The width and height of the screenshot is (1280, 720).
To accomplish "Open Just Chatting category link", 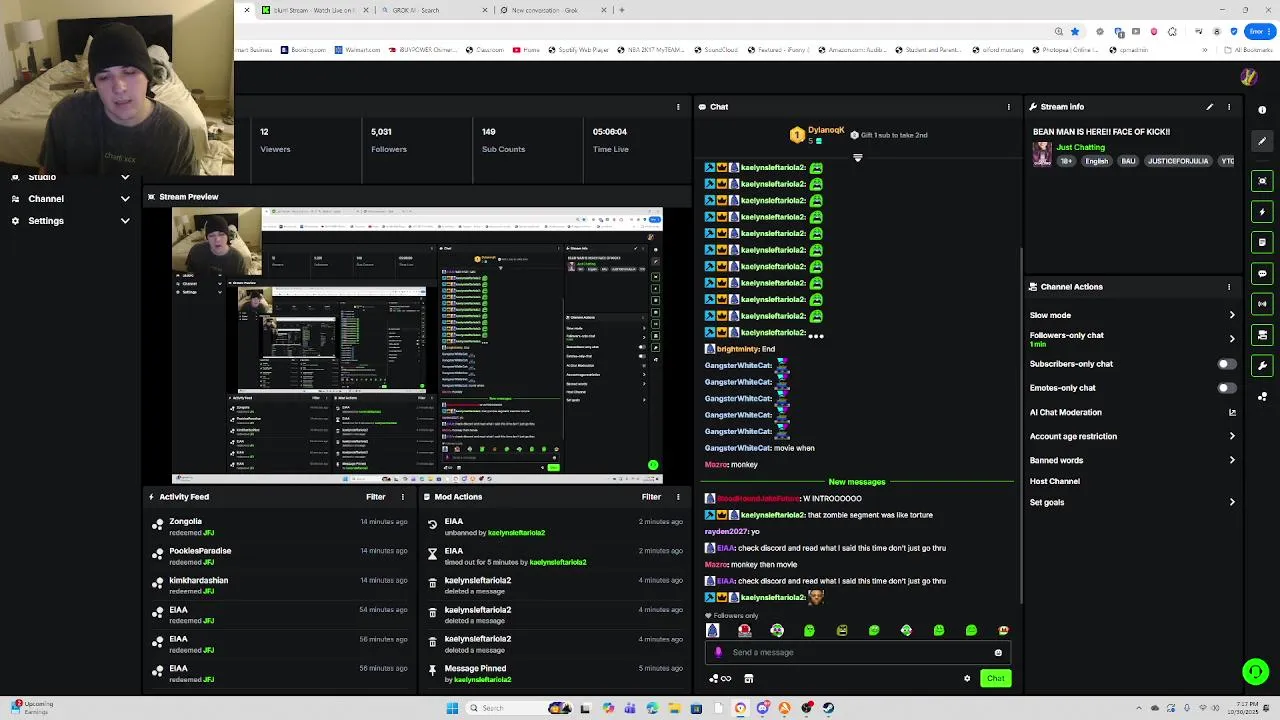I will [1081, 148].
